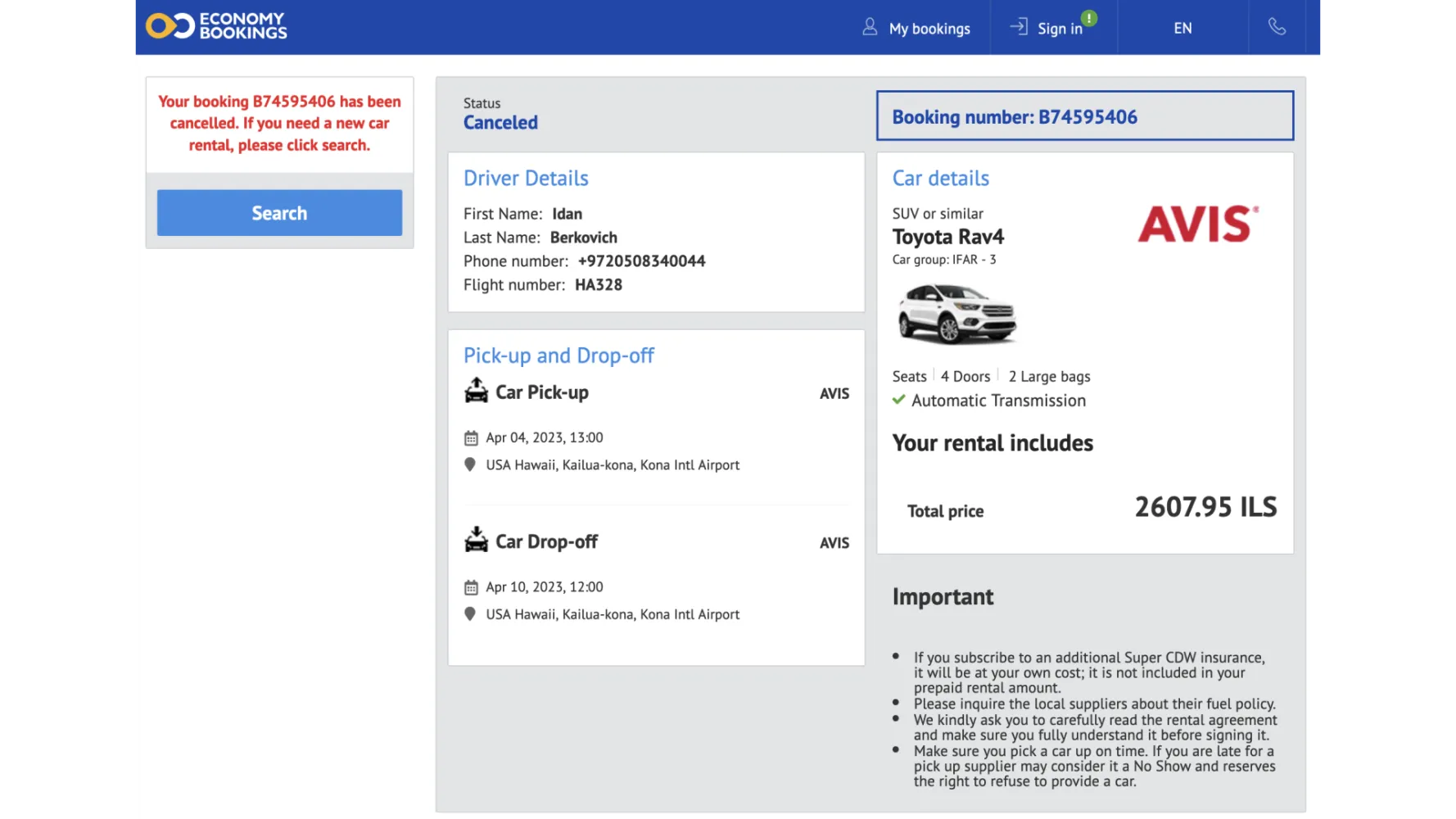Click the Sign in link
The height and width of the screenshot is (819, 1456).
pyautogui.click(x=1060, y=29)
